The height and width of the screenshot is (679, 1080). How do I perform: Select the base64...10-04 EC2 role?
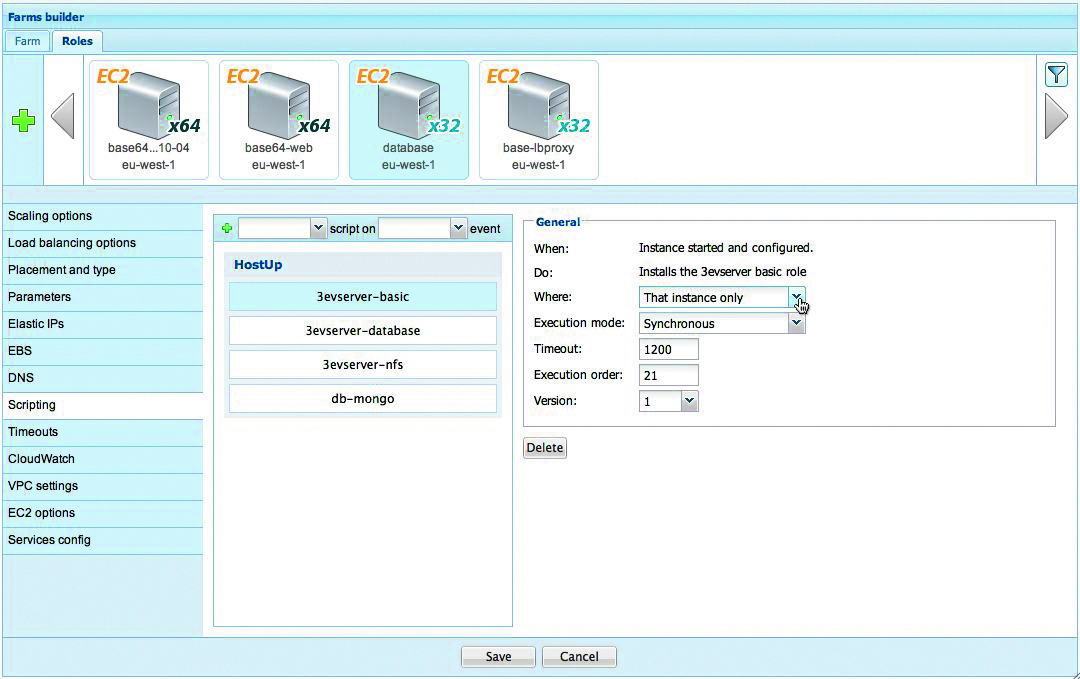tap(149, 106)
